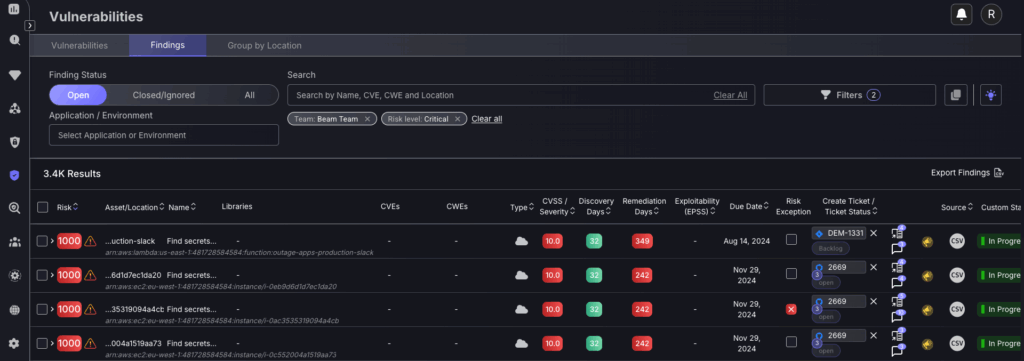Click the lightbulb insights icon
The image size is (1024, 361).
(x=991, y=95)
